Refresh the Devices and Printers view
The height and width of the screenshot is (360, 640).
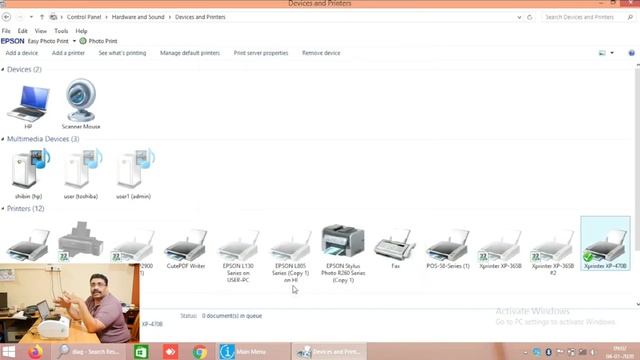[x=530, y=17]
